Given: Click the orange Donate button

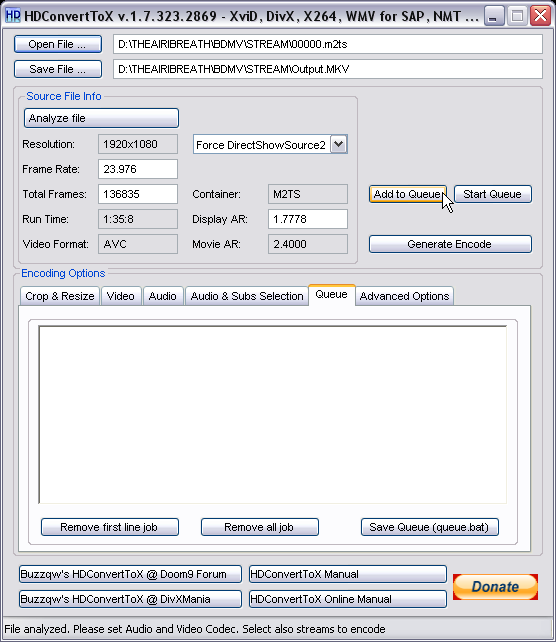Looking at the screenshot, I should pyautogui.click(x=495, y=587).
